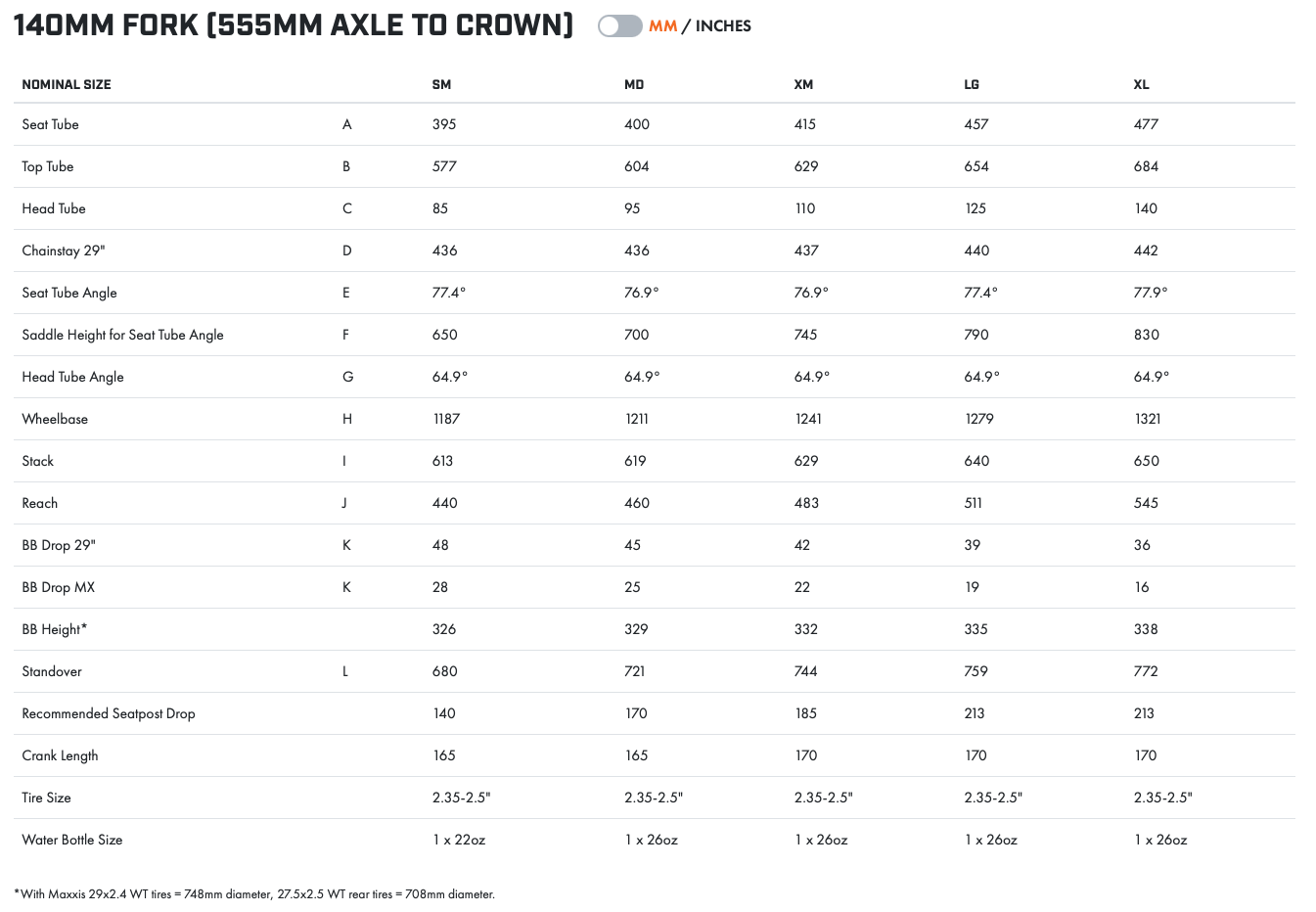Click the 140MM Fork heading title
Viewport: 1316px width, 912px height.
point(294,25)
